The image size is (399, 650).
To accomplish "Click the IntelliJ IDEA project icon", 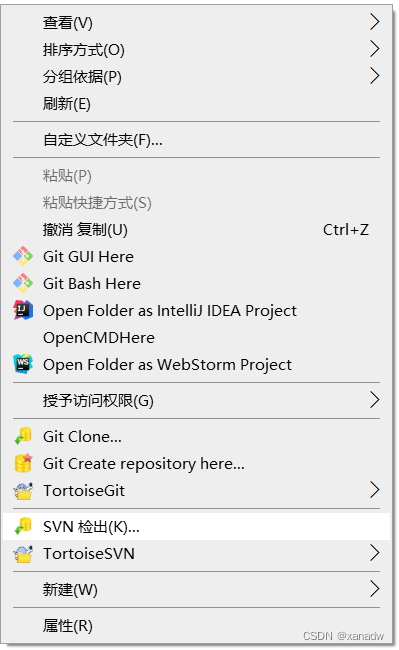I will [23, 310].
